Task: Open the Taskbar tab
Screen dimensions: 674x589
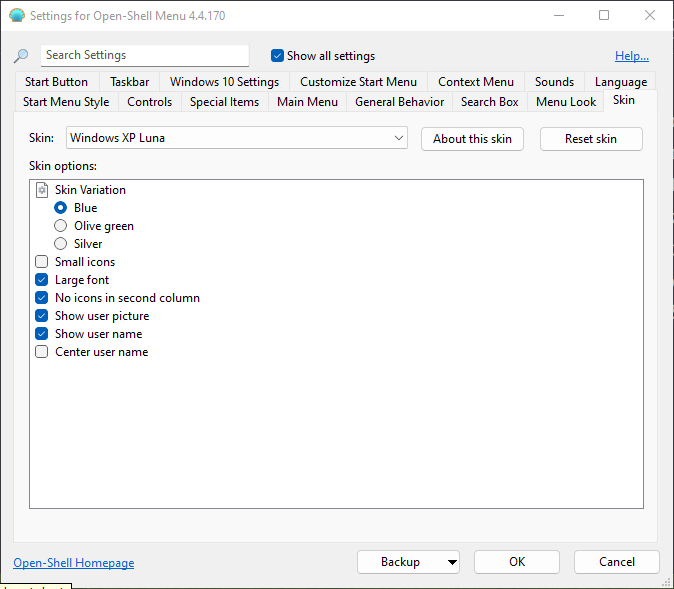Action: [129, 82]
